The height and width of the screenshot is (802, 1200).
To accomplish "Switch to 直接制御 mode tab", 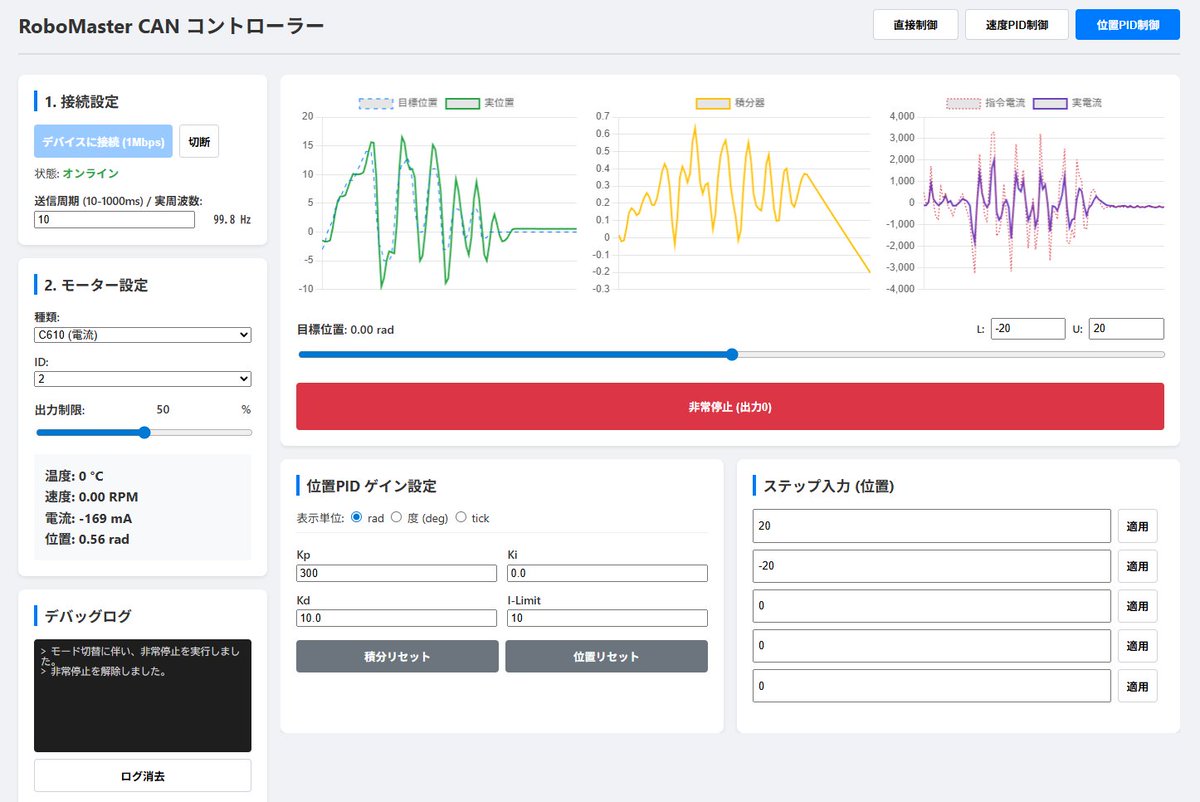I will 915,25.
